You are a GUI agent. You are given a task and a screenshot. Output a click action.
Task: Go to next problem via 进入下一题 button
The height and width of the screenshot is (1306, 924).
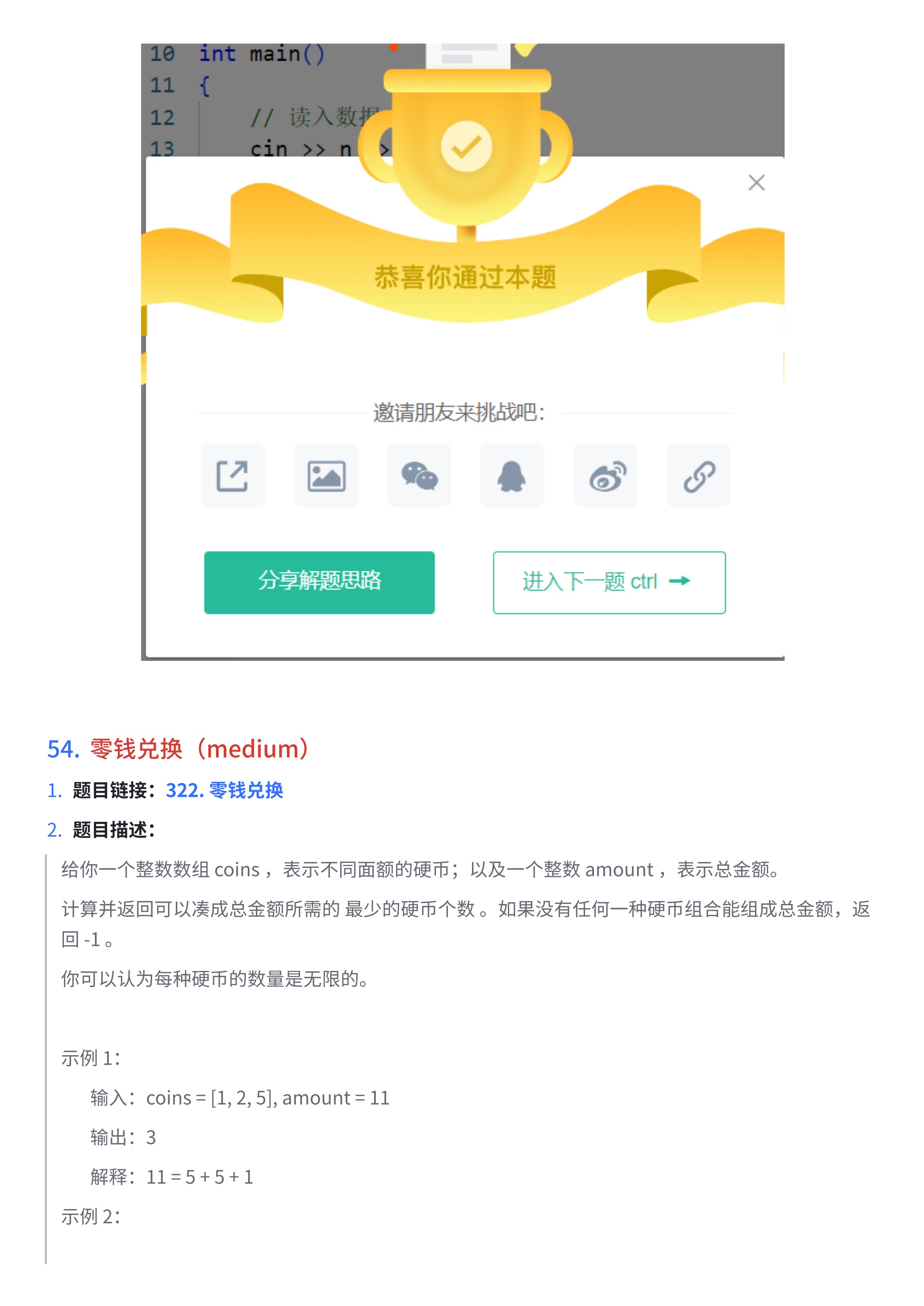[x=609, y=582]
